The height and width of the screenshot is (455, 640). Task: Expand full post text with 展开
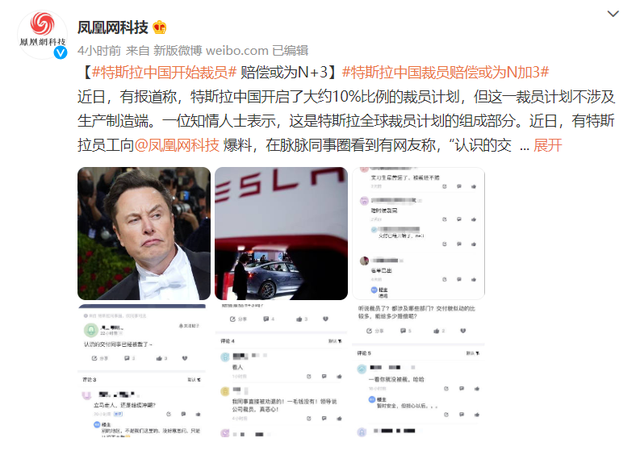point(547,145)
